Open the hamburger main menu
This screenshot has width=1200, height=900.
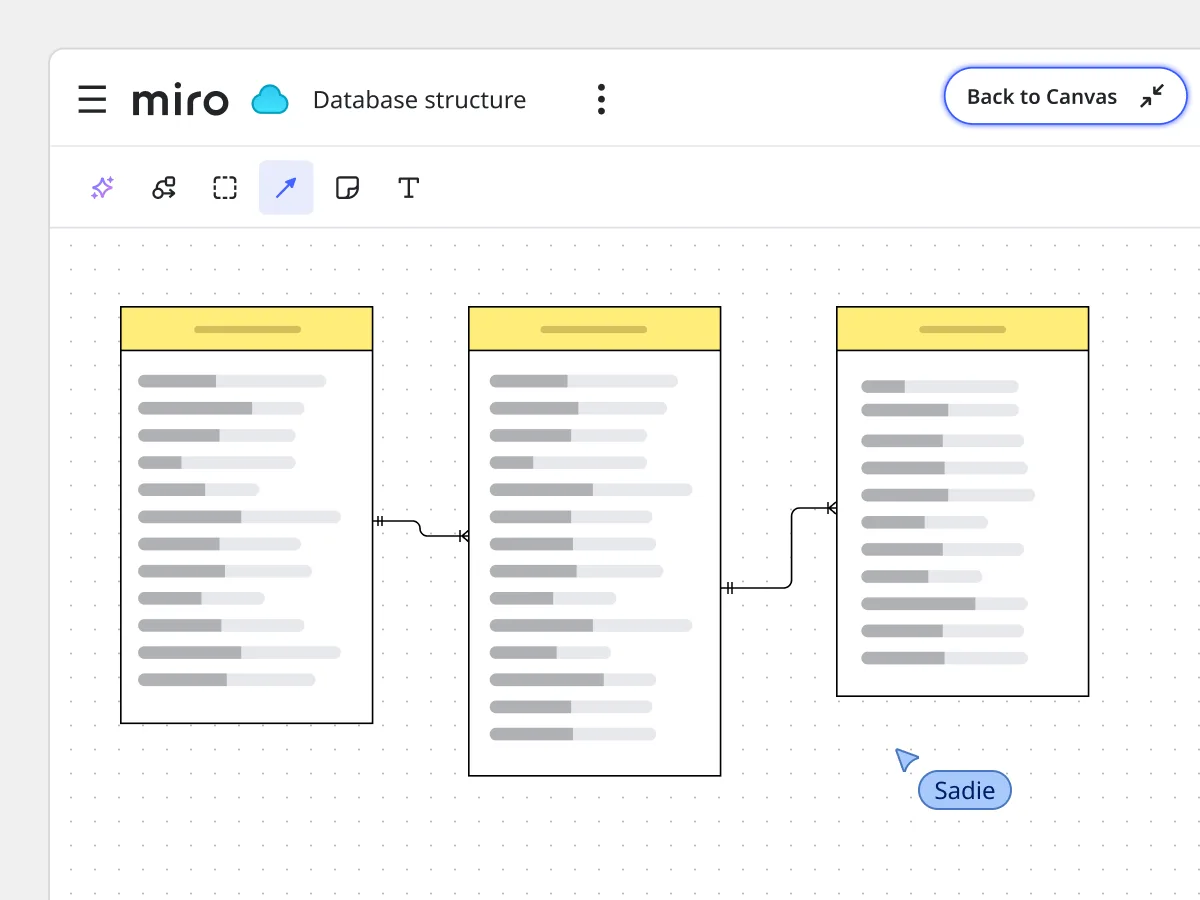92,100
